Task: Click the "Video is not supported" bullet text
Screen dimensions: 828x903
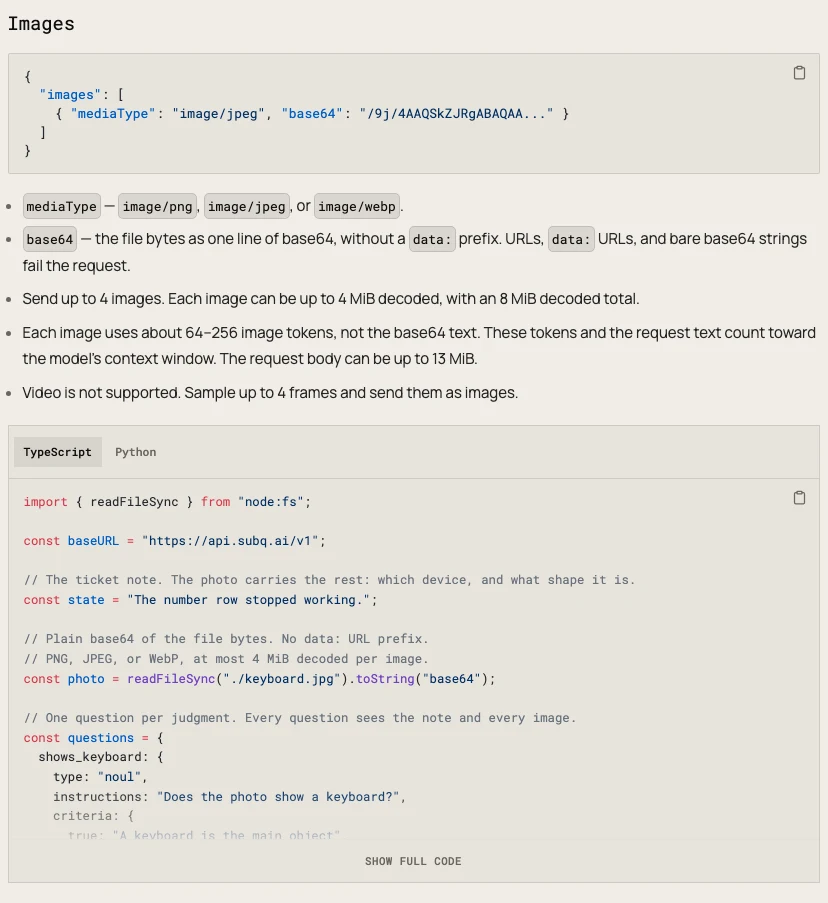Action: (270, 393)
